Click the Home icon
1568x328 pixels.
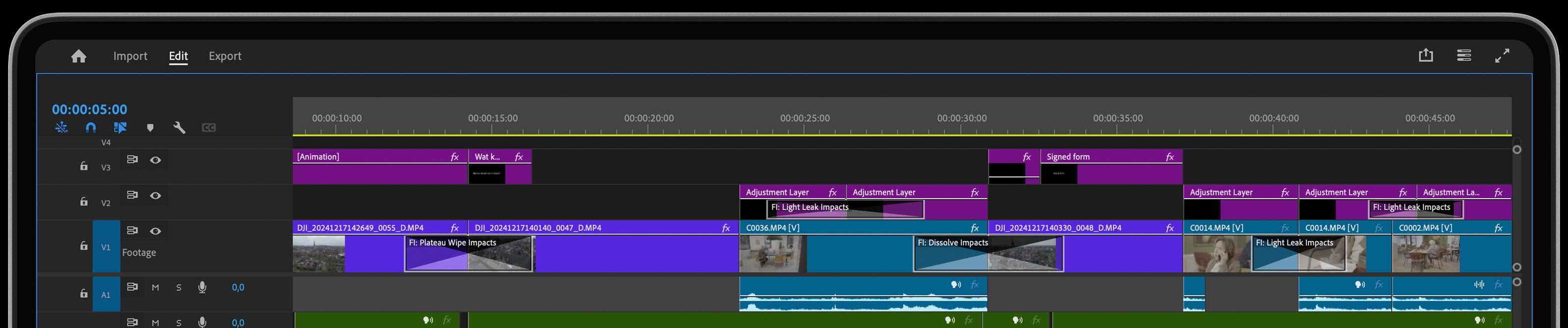(78, 56)
